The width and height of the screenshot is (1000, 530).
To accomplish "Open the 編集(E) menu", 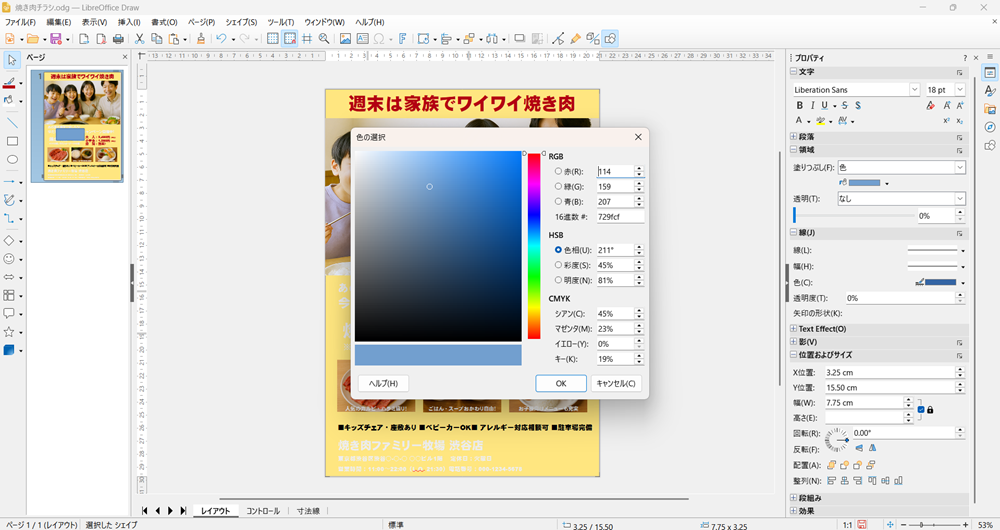I will pyautogui.click(x=59, y=22).
